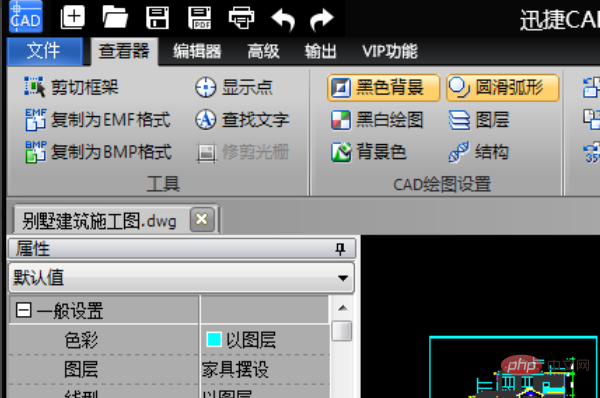Switch to the 输出 tab

point(320,51)
